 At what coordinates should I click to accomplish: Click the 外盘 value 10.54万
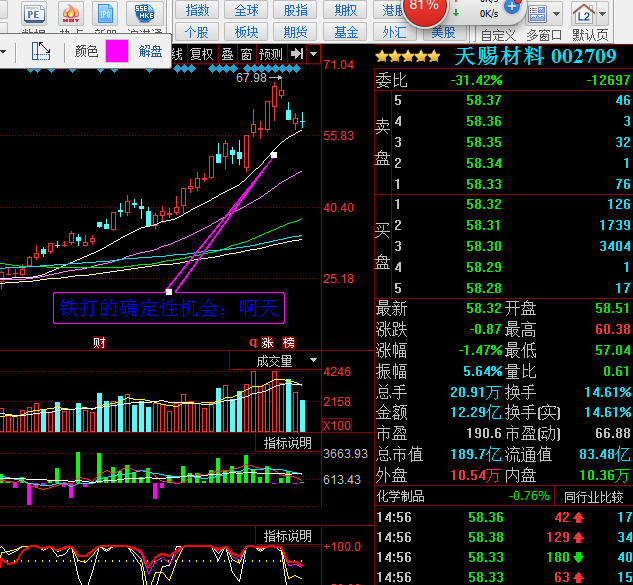tap(475, 475)
